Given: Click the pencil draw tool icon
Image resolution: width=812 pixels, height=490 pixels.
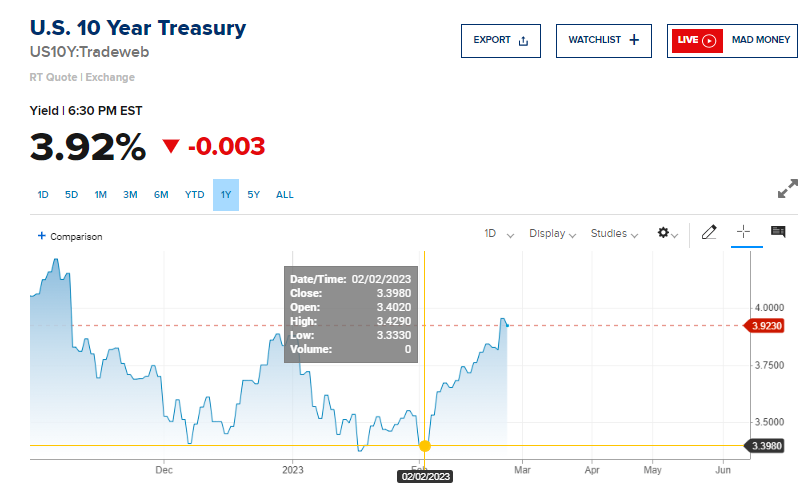Looking at the screenshot, I should coord(709,232).
